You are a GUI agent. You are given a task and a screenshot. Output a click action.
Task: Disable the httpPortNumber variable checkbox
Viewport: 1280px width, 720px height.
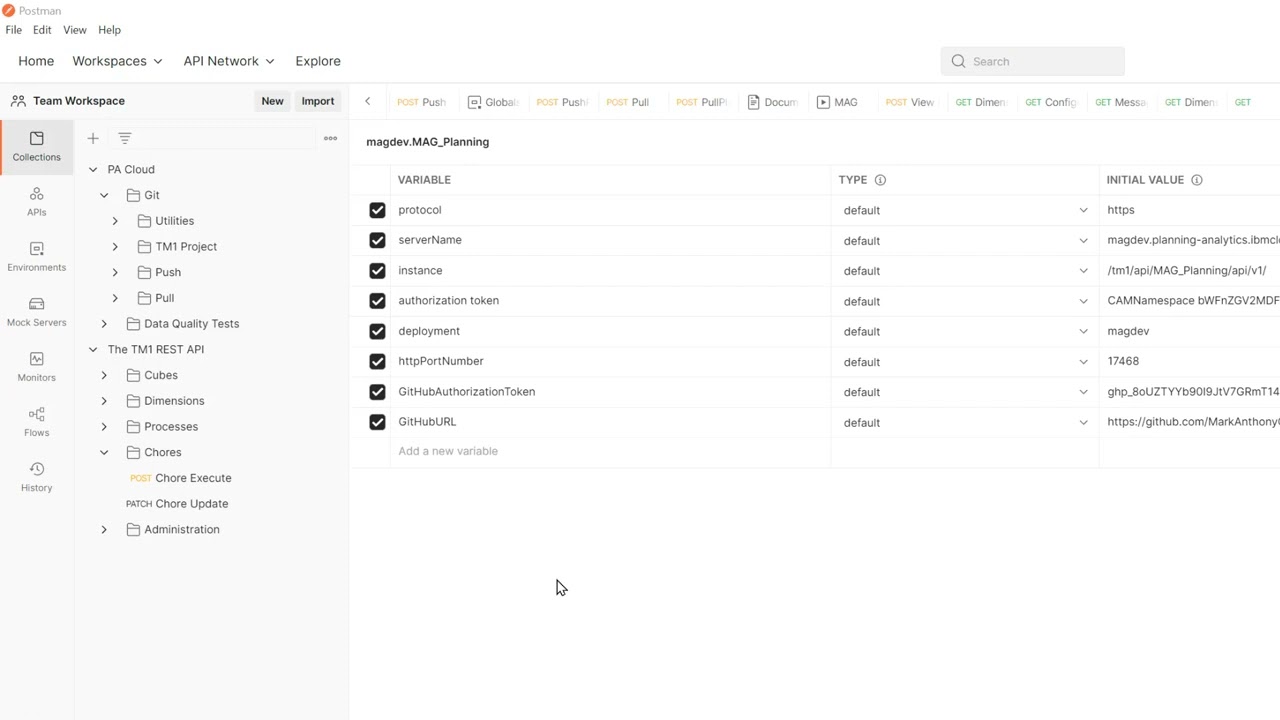(x=377, y=361)
